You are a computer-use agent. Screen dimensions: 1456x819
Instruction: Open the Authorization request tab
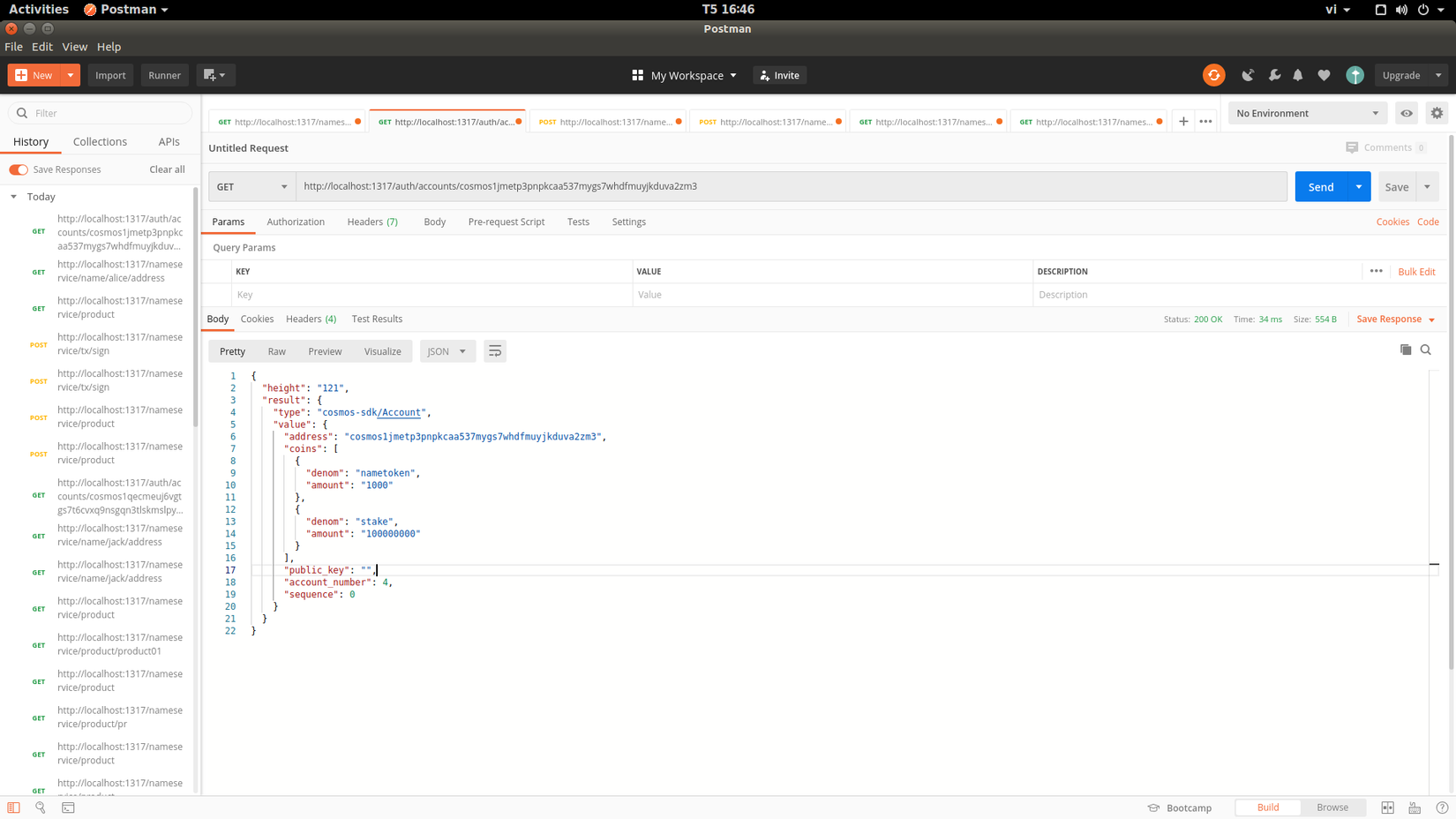pyautogui.click(x=296, y=222)
